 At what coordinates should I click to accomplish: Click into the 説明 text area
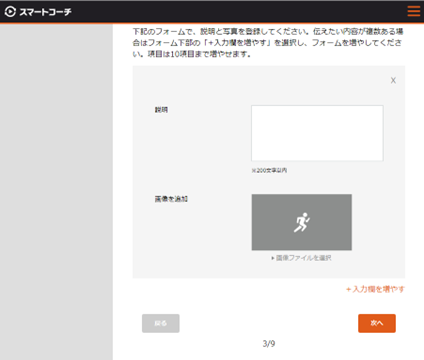(x=317, y=133)
